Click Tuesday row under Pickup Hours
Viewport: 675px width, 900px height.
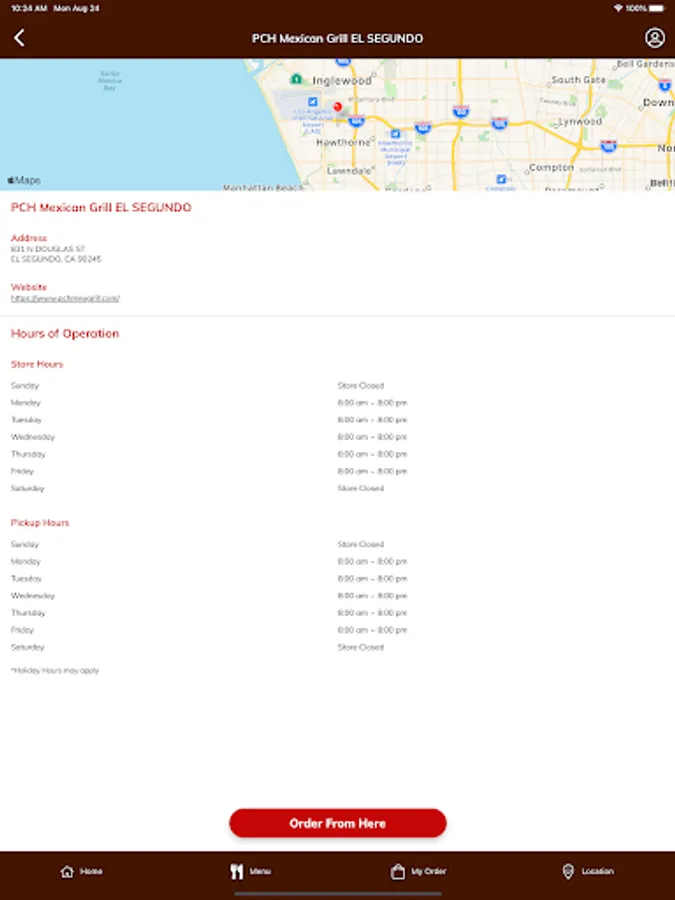pyautogui.click(x=338, y=579)
